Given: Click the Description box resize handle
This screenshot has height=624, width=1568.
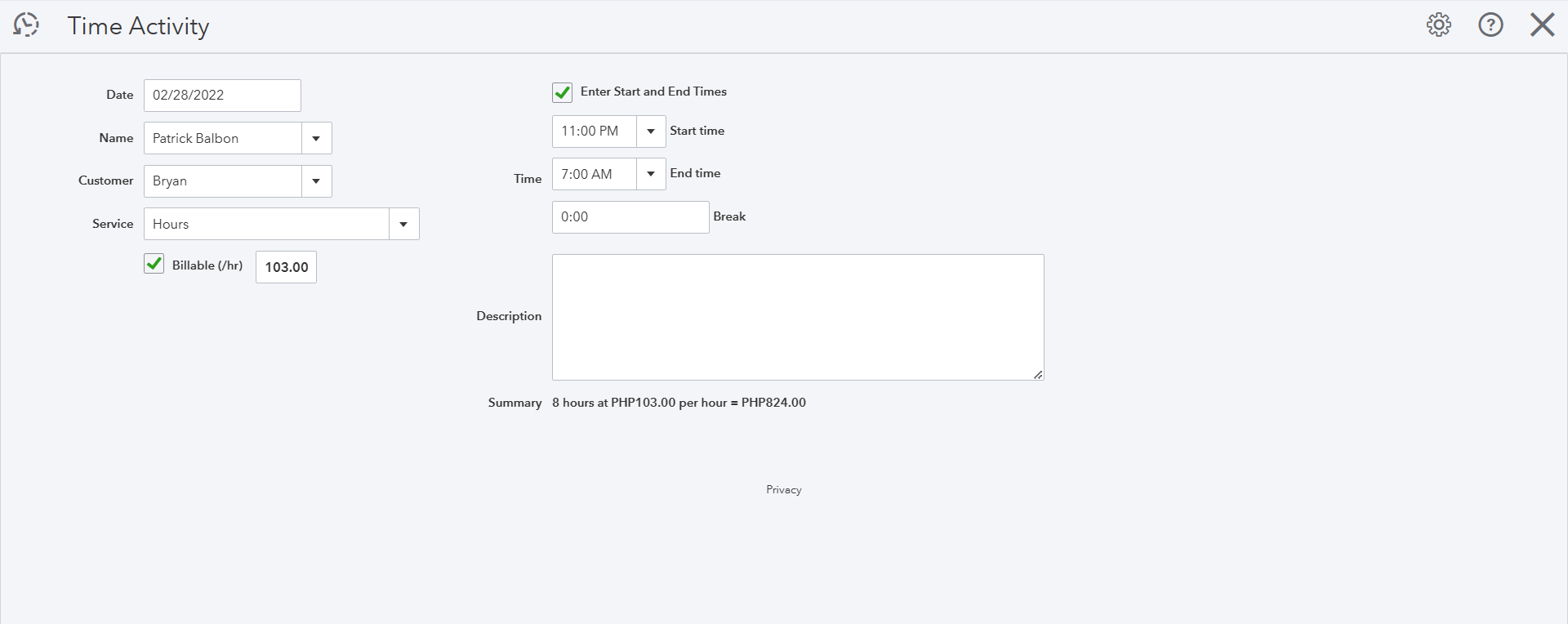Looking at the screenshot, I should pos(1037,374).
